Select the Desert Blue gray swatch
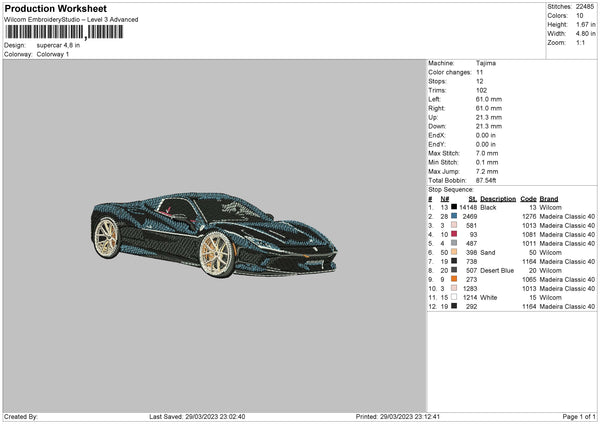Image resolution: width=600 pixels, height=424 pixels. (x=453, y=270)
